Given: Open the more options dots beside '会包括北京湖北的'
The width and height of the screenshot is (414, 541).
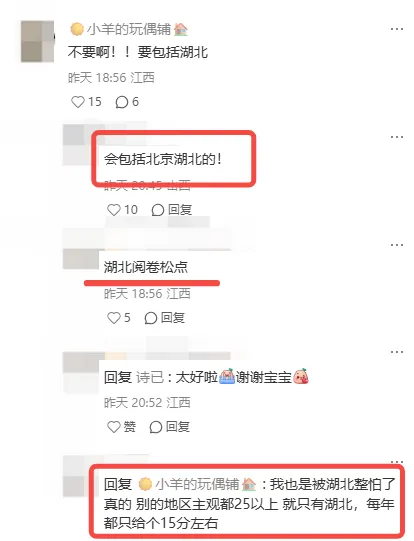Looking at the screenshot, I should click(397, 137).
